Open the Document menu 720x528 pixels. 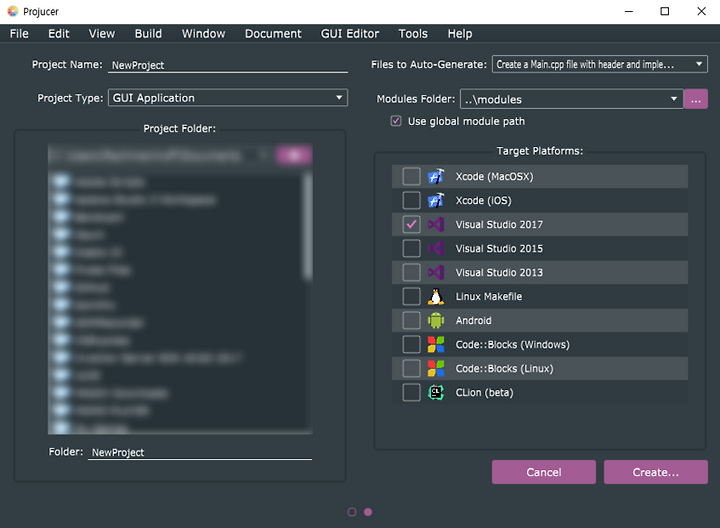pyautogui.click(x=273, y=34)
